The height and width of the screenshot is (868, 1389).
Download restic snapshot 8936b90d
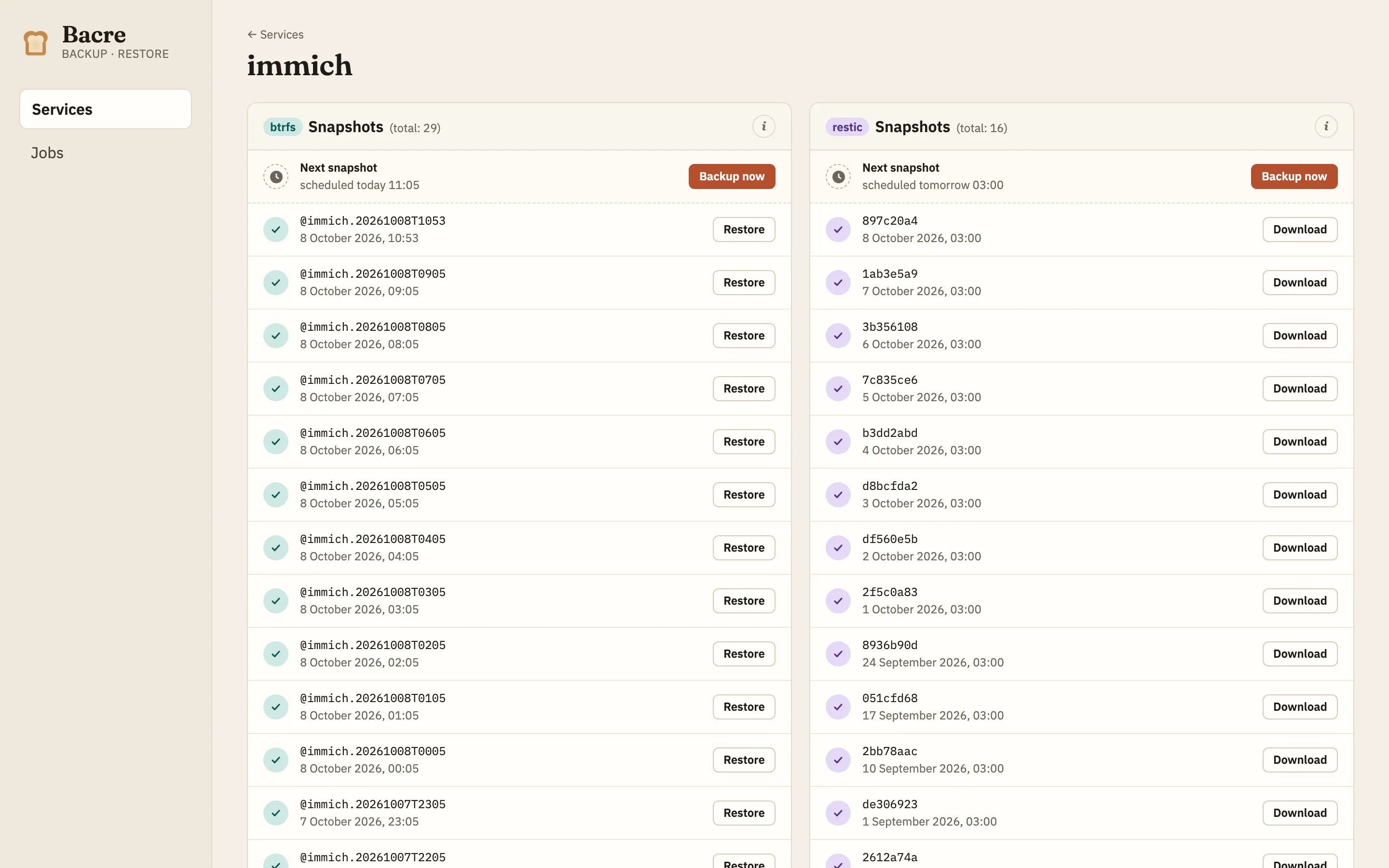pos(1300,653)
